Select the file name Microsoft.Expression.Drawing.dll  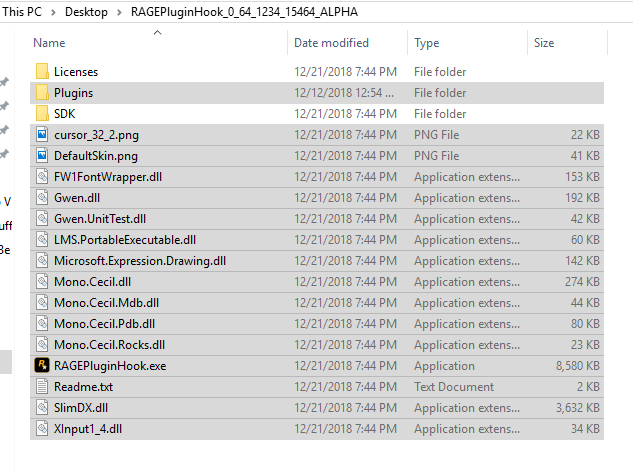[140, 261]
